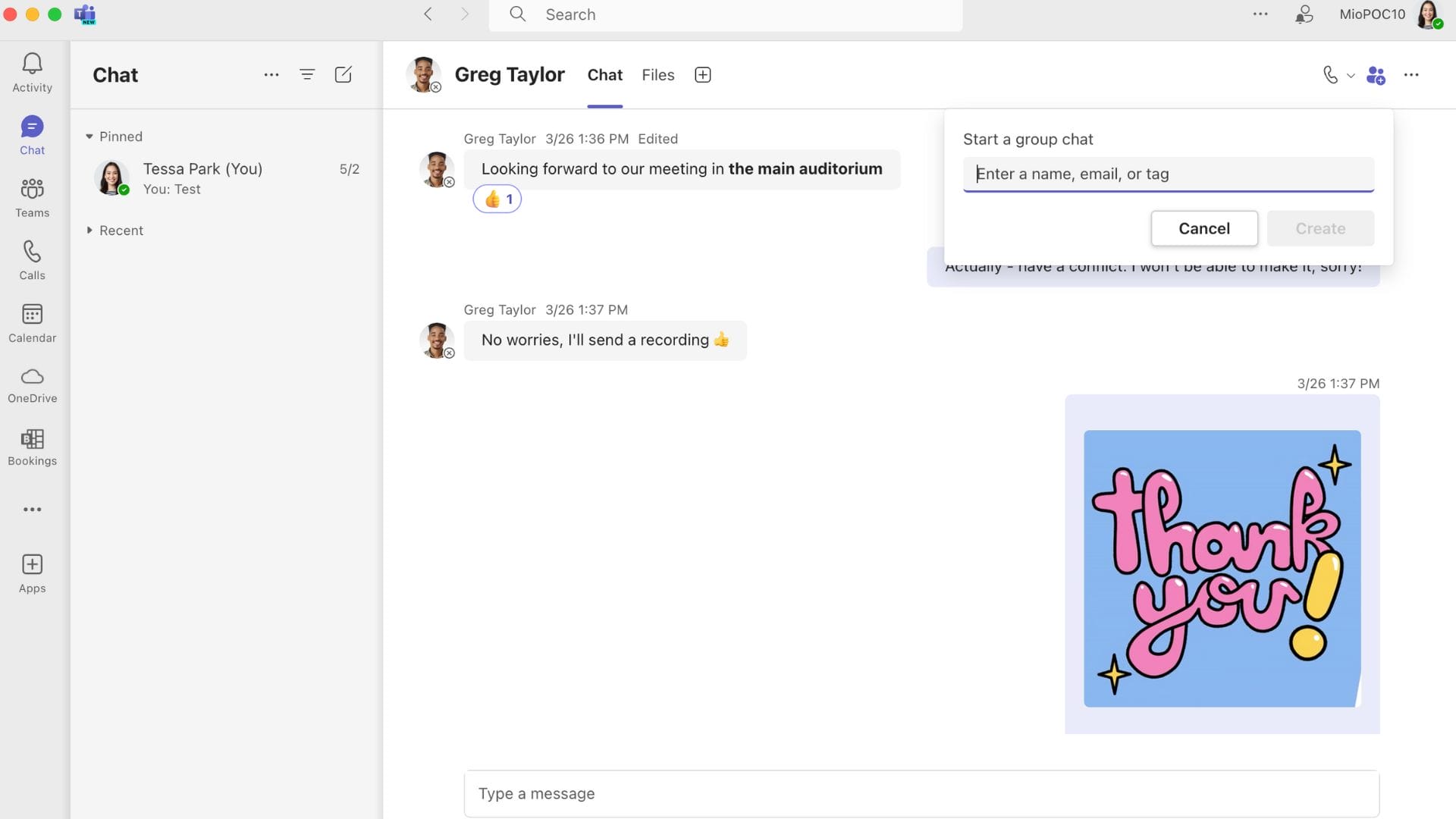
Task: Open Bookings
Action: 31,447
